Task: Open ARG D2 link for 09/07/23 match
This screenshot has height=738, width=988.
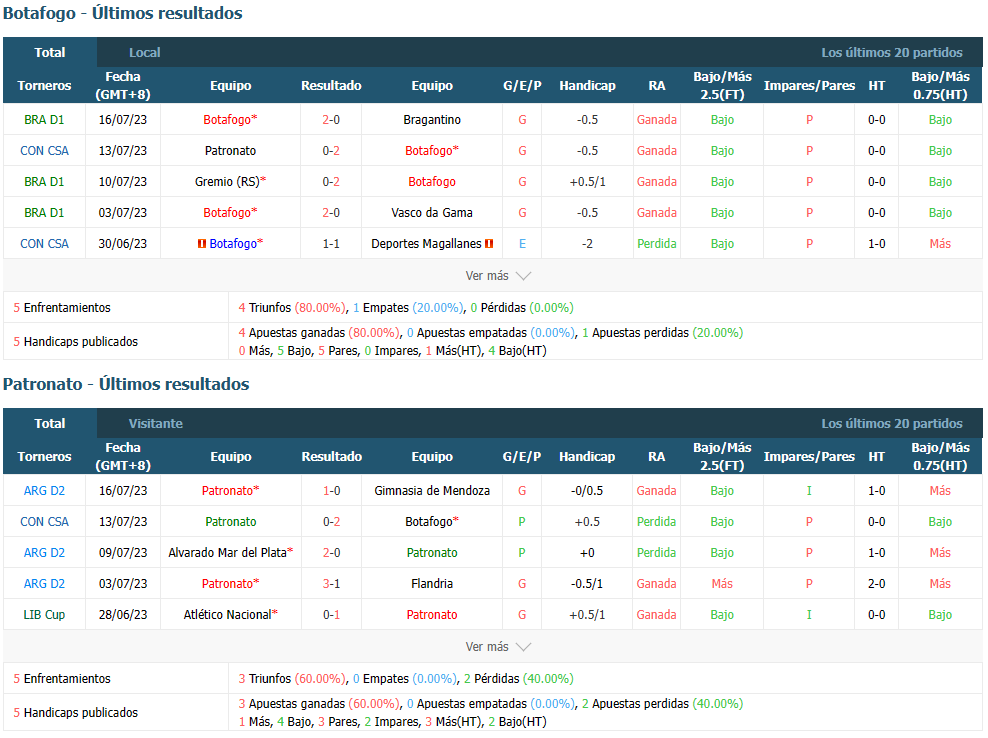Action: (x=44, y=553)
